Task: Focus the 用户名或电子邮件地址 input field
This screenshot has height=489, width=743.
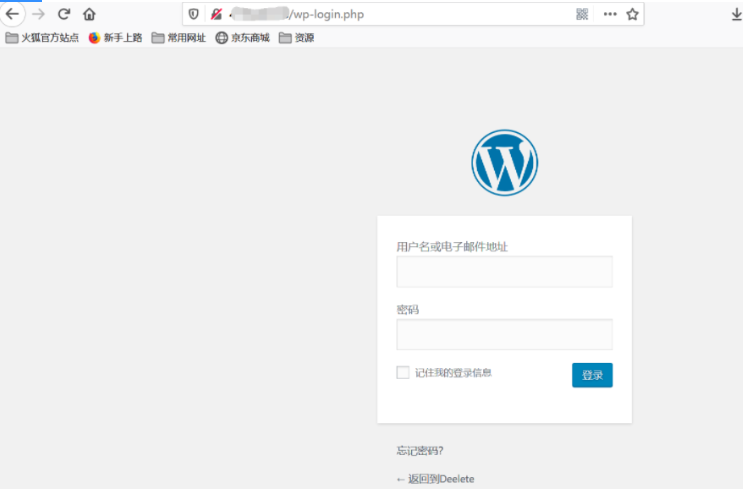Action: point(505,272)
